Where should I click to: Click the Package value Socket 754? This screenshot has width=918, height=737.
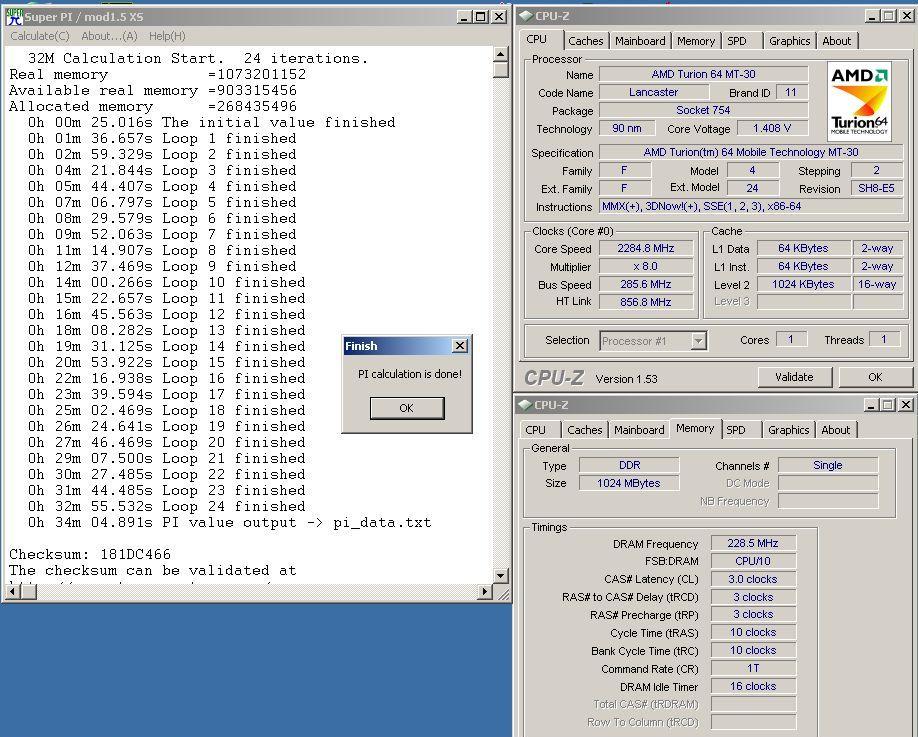click(x=703, y=110)
